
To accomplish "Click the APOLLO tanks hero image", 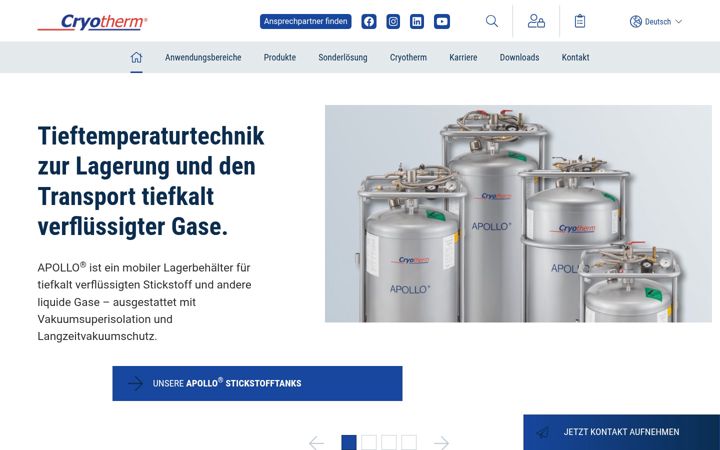I will coord(518,214).
